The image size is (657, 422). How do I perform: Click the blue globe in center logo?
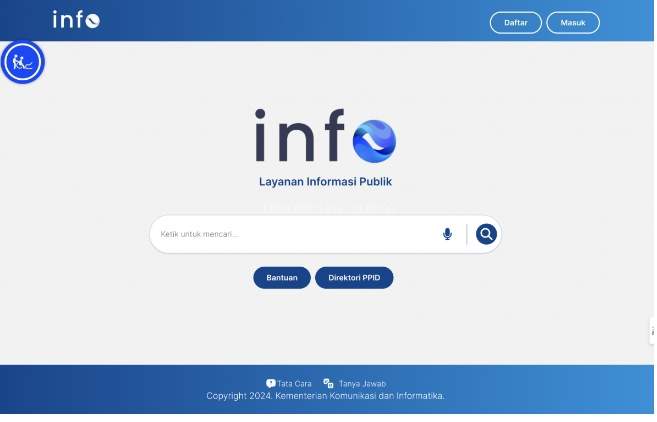coord(375,140)
